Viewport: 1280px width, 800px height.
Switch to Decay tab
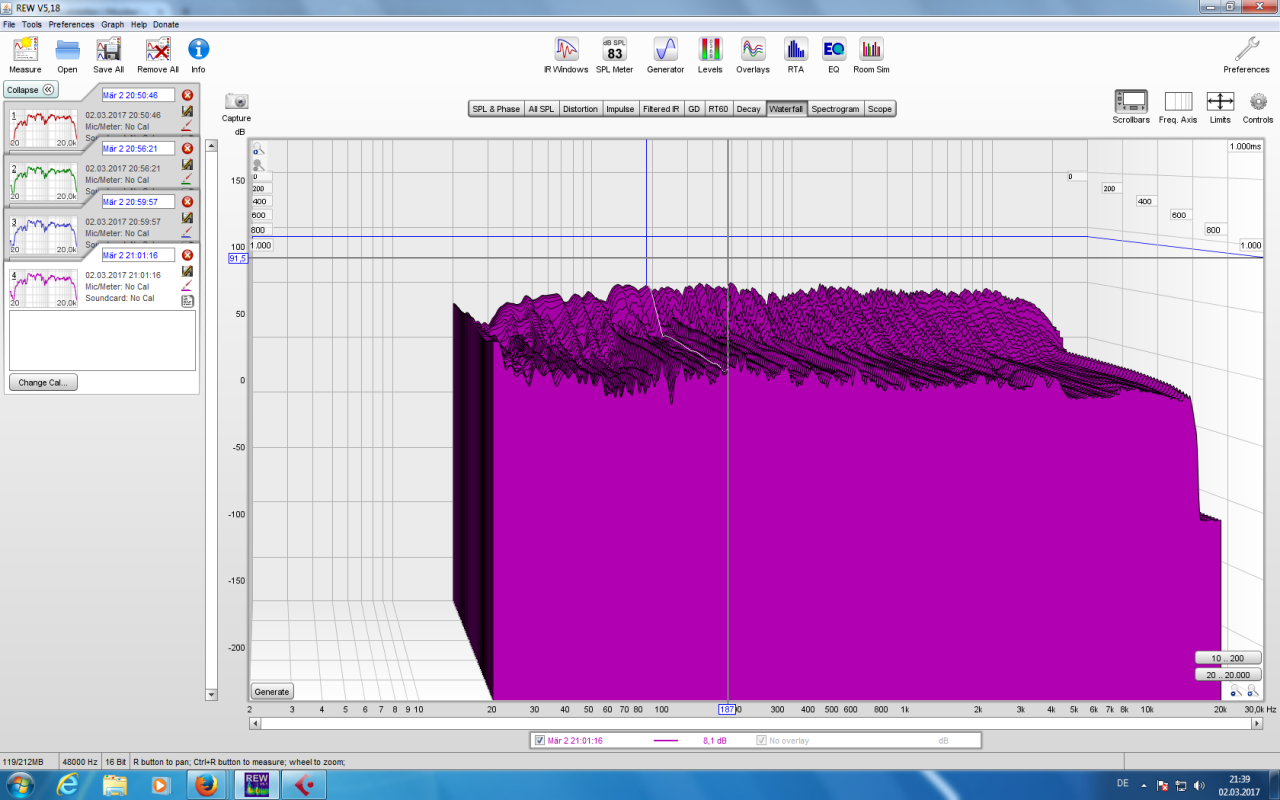pos(749,109)
